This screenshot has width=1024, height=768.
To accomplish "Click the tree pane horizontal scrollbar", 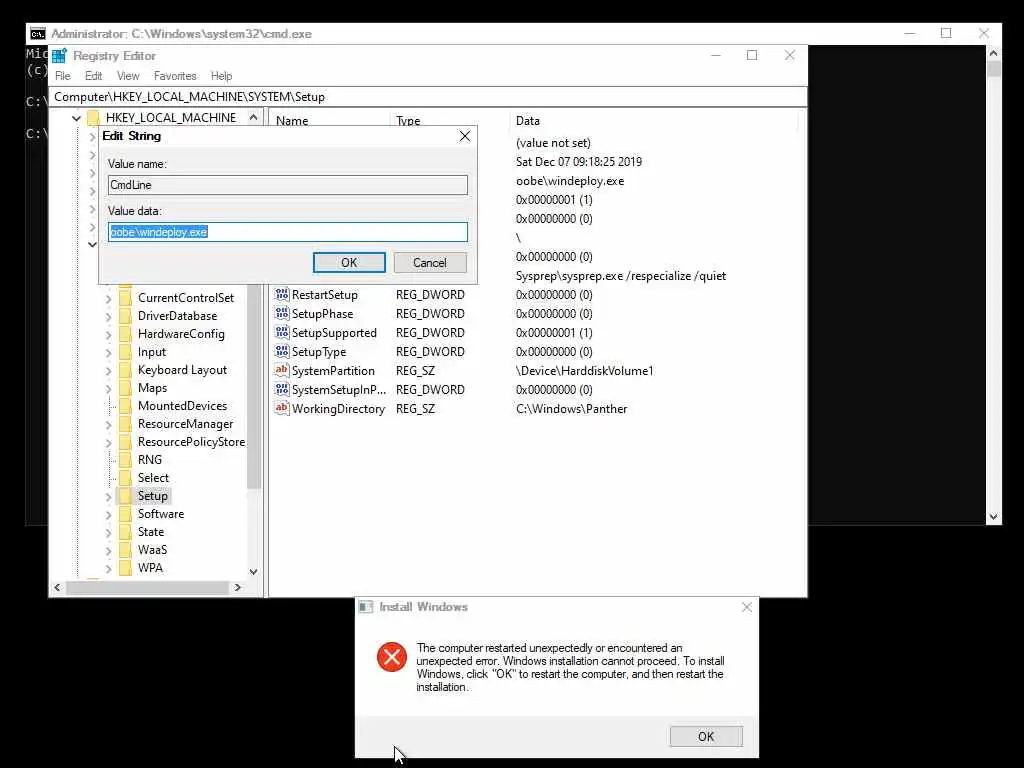I will (x=148, y=587).
